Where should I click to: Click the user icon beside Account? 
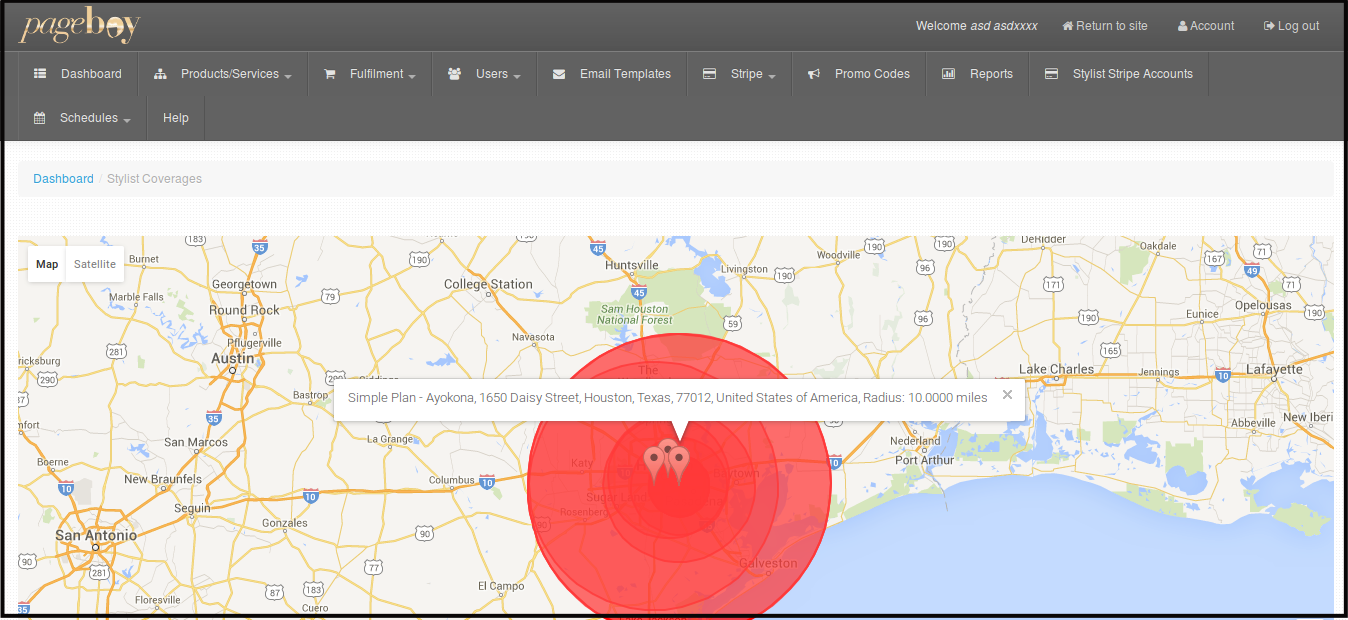point(1183,26)
